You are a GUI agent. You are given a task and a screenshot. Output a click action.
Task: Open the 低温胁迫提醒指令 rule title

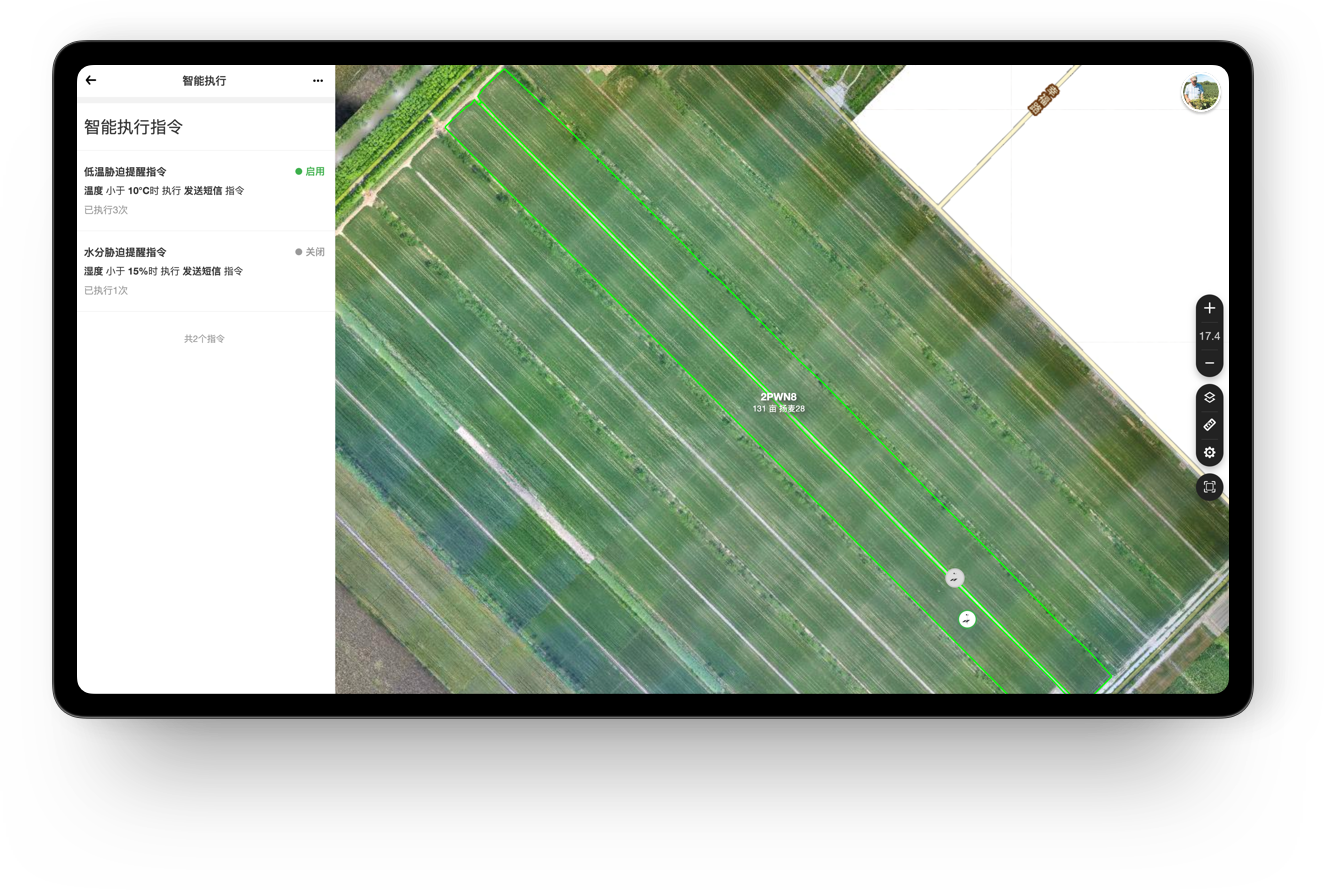pos(125,172)
